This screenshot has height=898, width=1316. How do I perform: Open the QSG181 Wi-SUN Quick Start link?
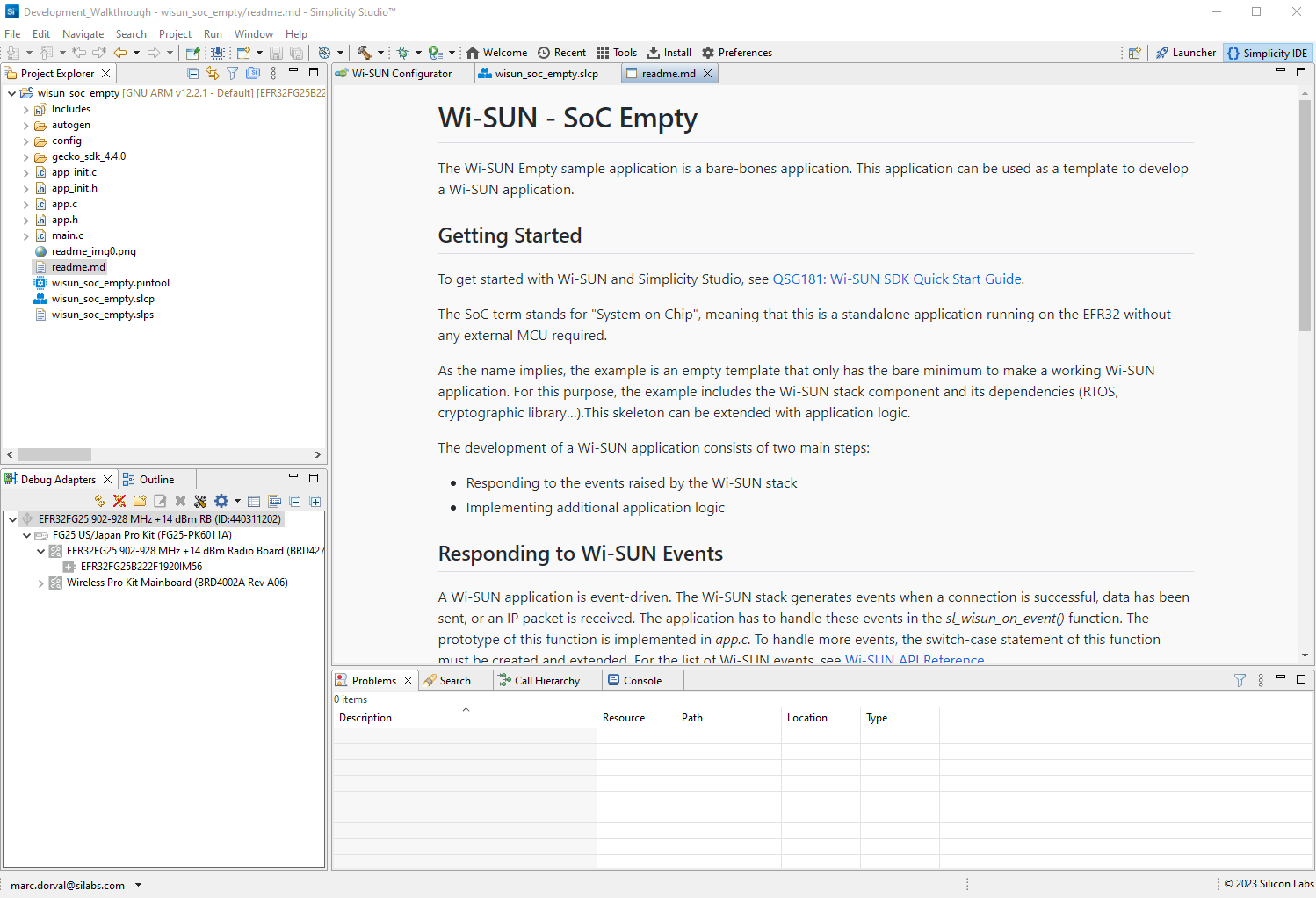(x=895, y=279)
